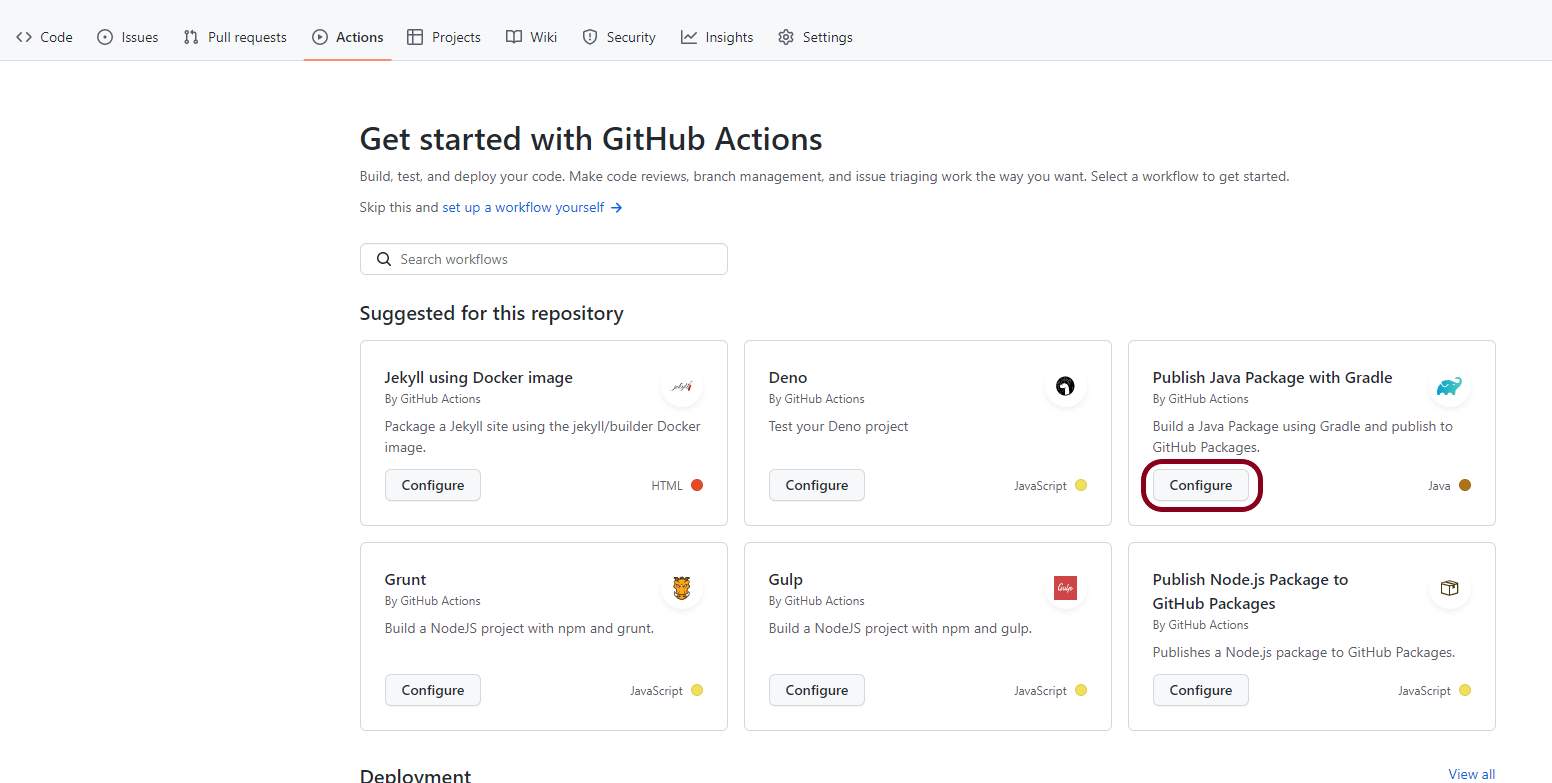The width and height of the screenshot is (1552, 783).
Task: Configure the Grunt workflow
Action: click(x=433, y=690)
